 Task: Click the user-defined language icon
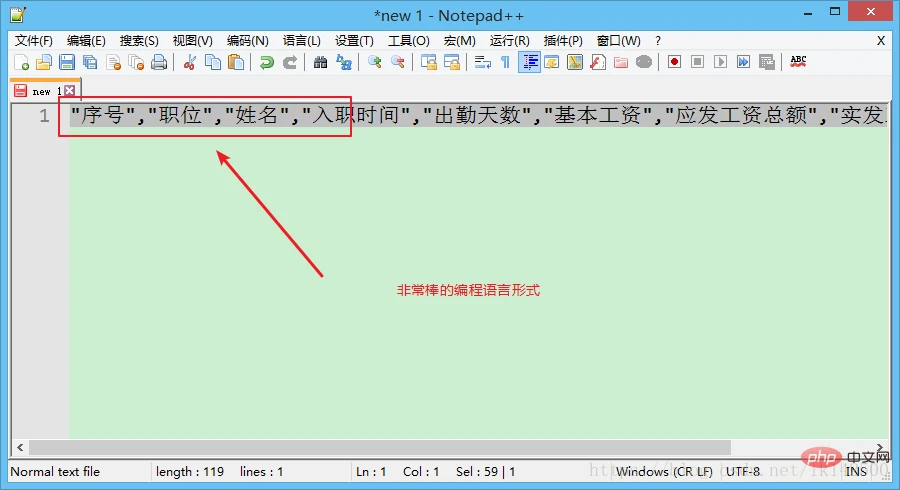[552, 62]
